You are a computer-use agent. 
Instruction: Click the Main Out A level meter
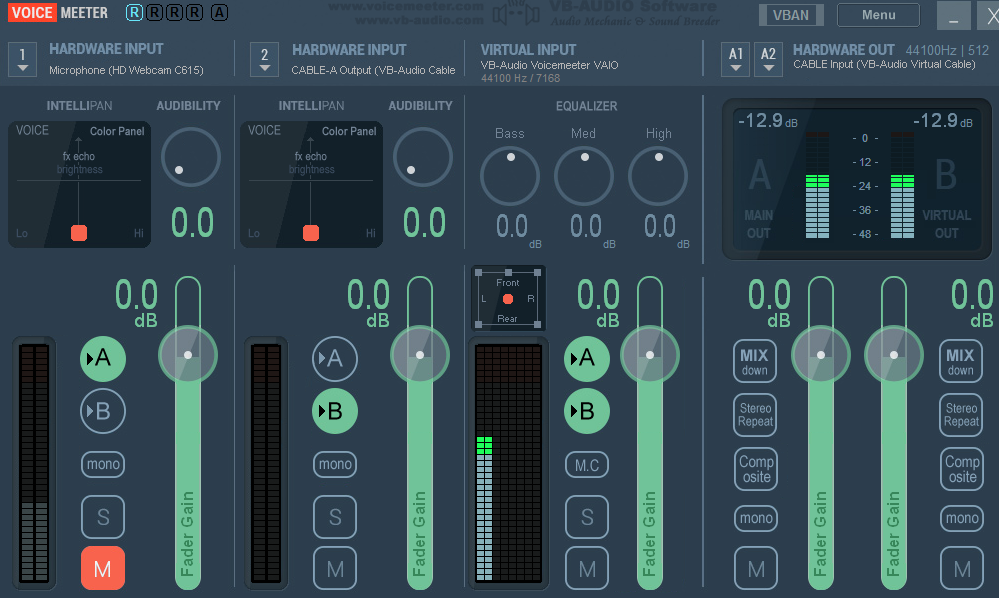pyautogui.click(x=817, y=185)
